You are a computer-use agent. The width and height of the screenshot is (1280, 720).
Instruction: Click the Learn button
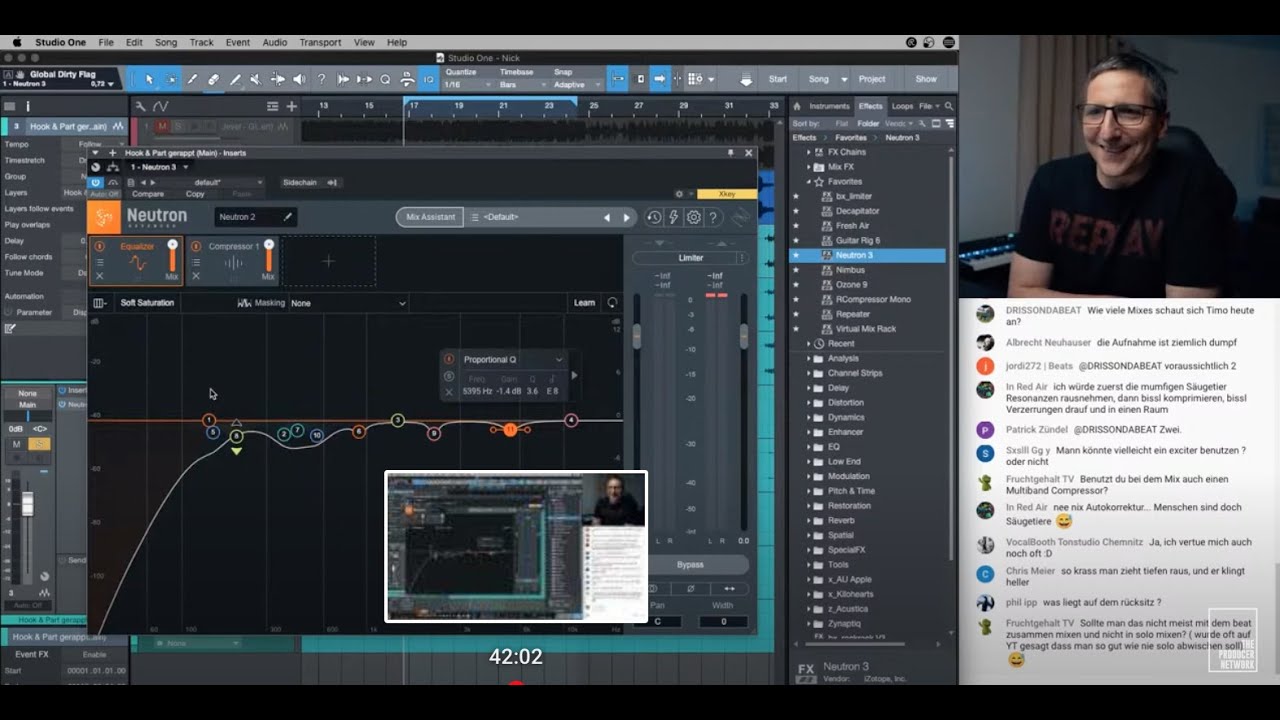(x=584, y=303)
